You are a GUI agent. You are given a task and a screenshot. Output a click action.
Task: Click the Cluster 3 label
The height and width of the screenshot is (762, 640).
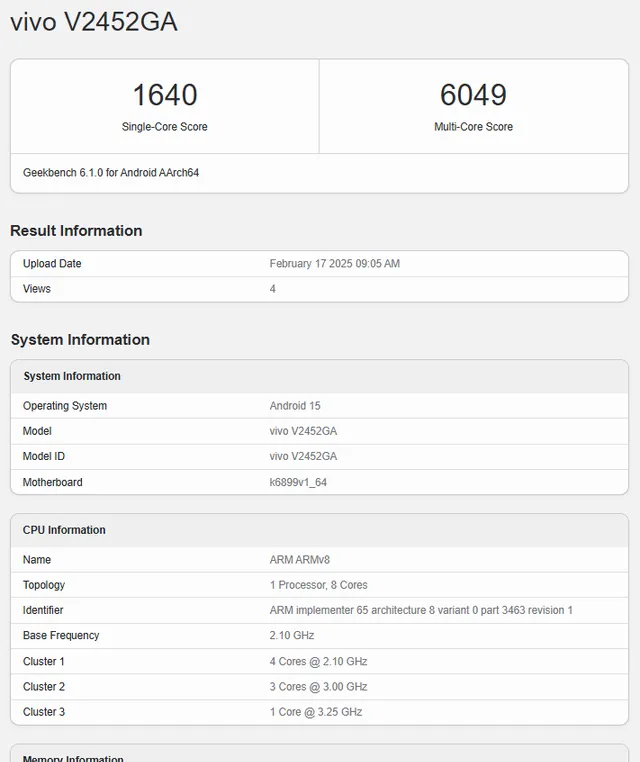(x=44, y=712)
